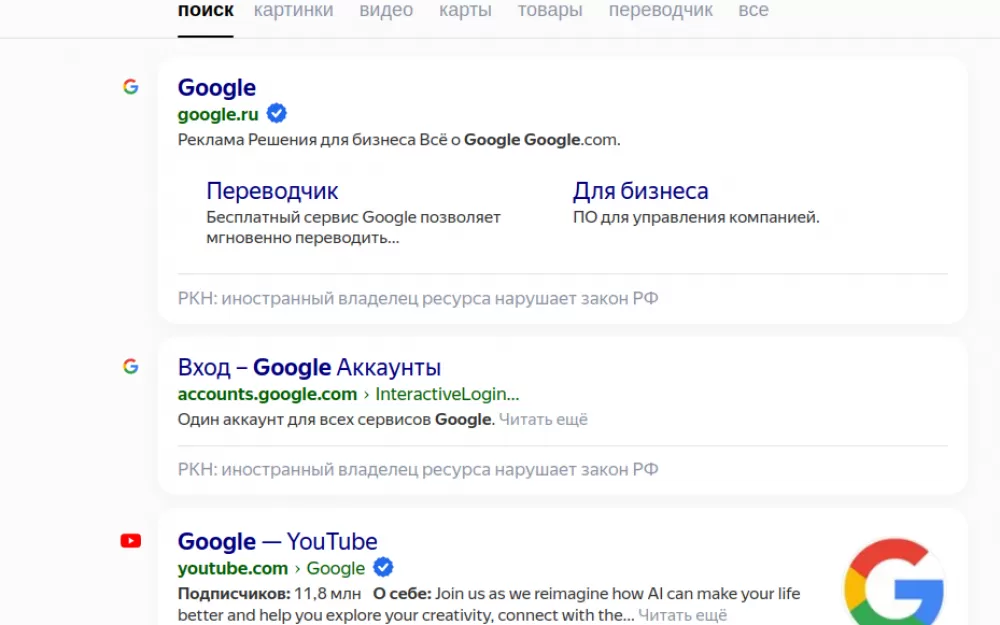The width and height of the screenshot is (1000, 625).
Task: Click Google favicon beside Вход Аккаунты result
Action: coord(131,366)
